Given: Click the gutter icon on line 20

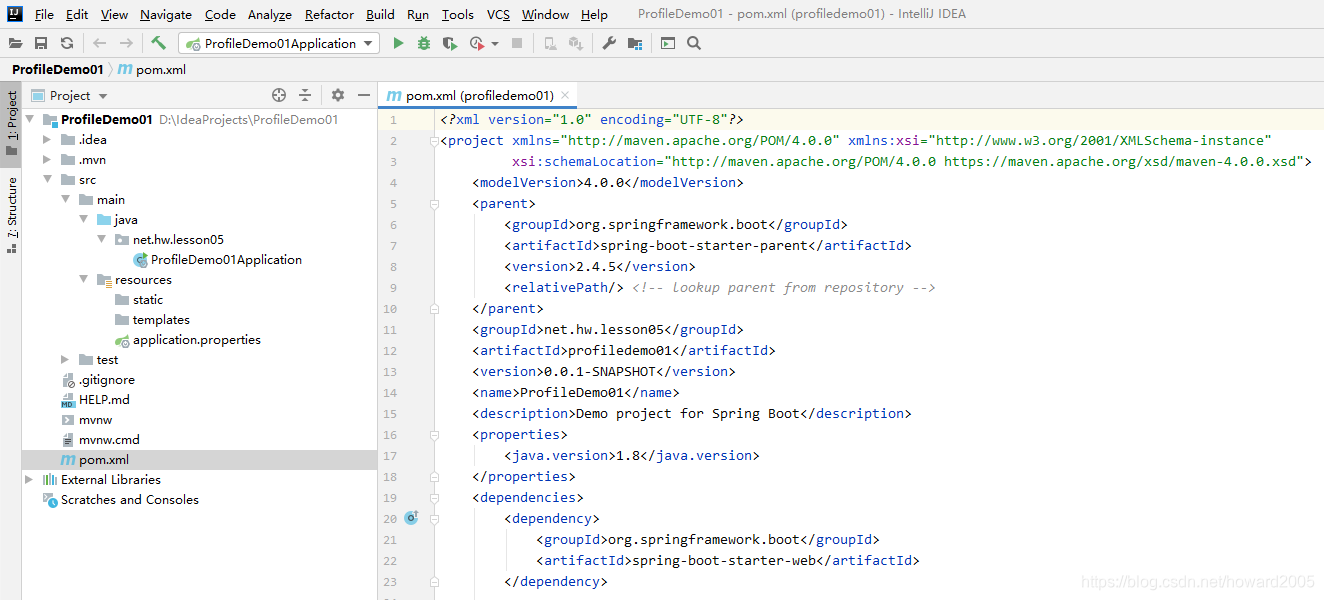Looking at the screenshot, I should point(411,518).
